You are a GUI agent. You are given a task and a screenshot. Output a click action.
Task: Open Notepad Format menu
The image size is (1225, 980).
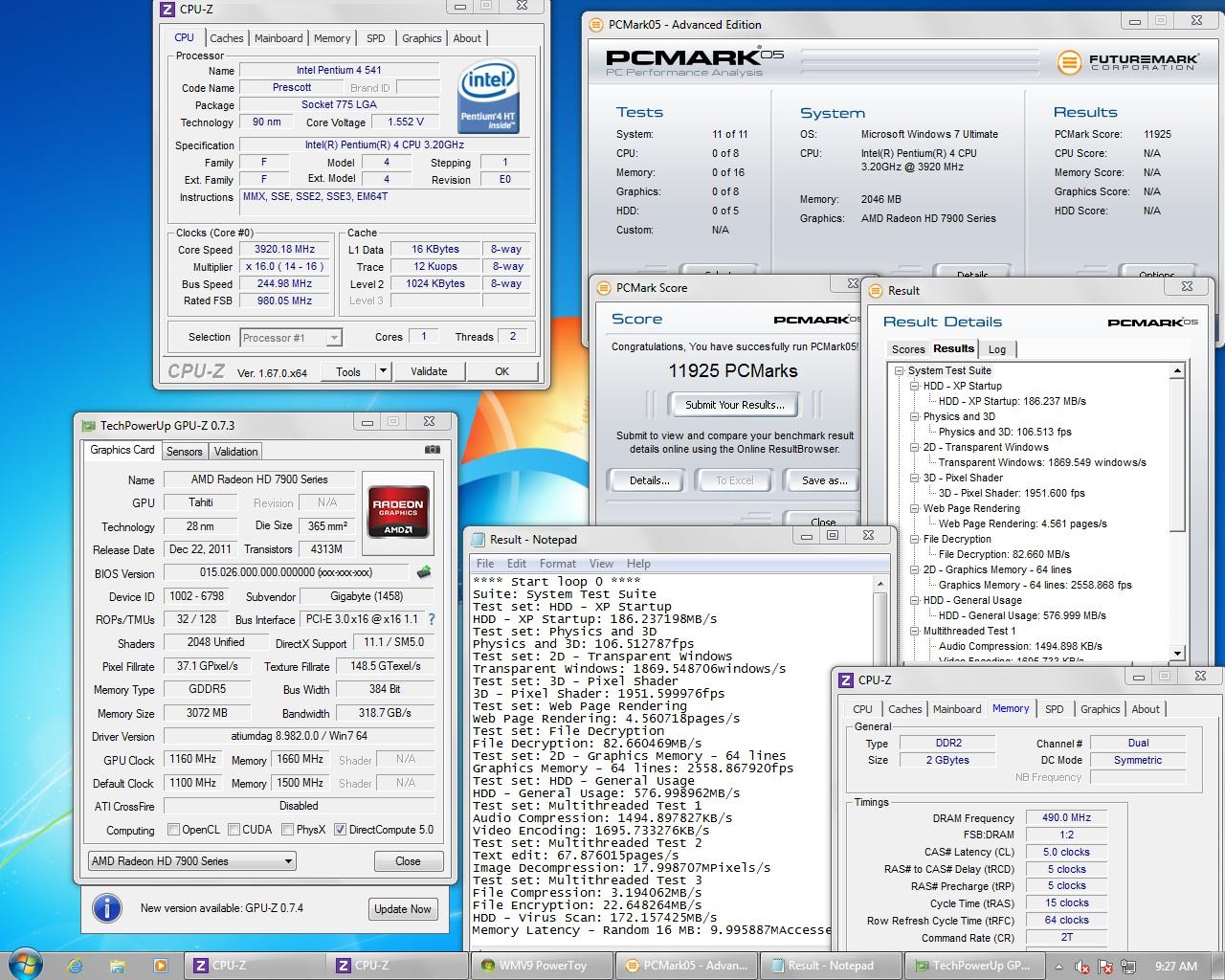click(557, 564)
